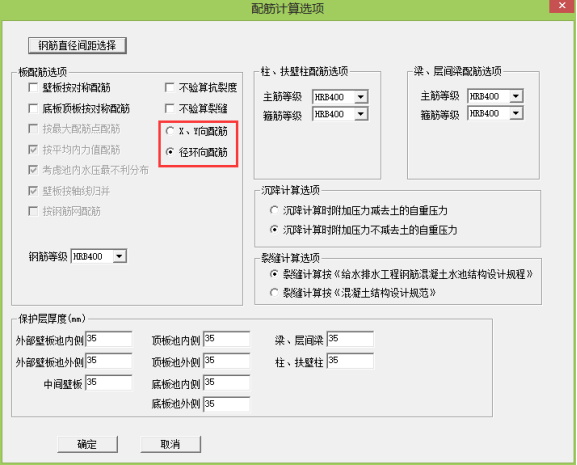Open the beam 箍筋等级 dropdown arrow
577x465 pixels.
(x=516, y=113)
